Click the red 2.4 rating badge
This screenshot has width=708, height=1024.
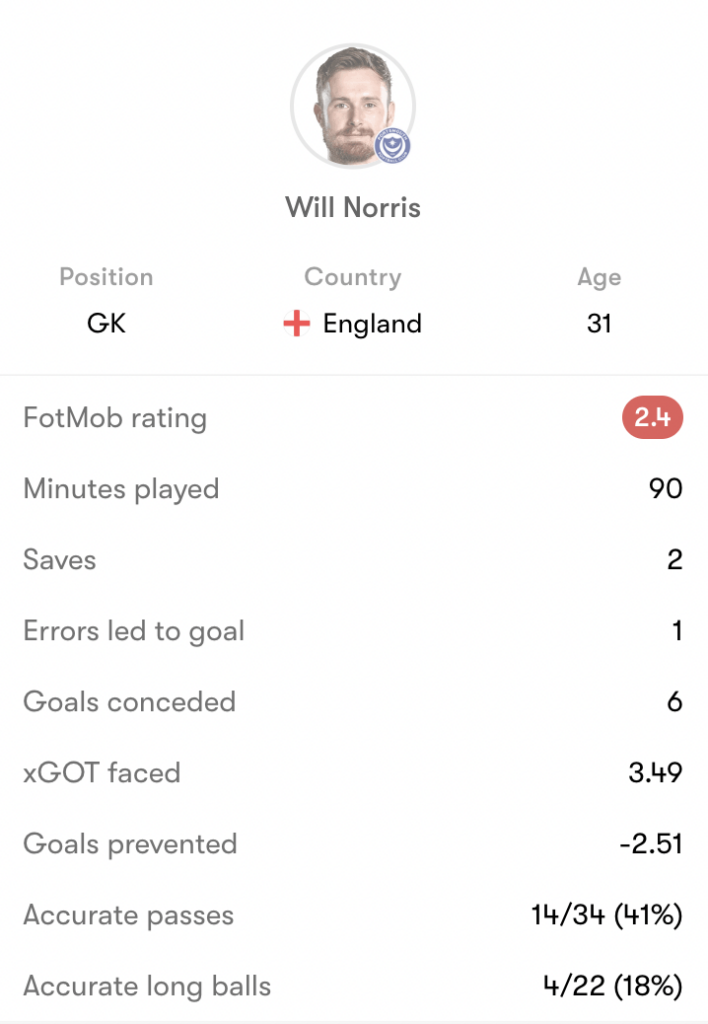652,417
